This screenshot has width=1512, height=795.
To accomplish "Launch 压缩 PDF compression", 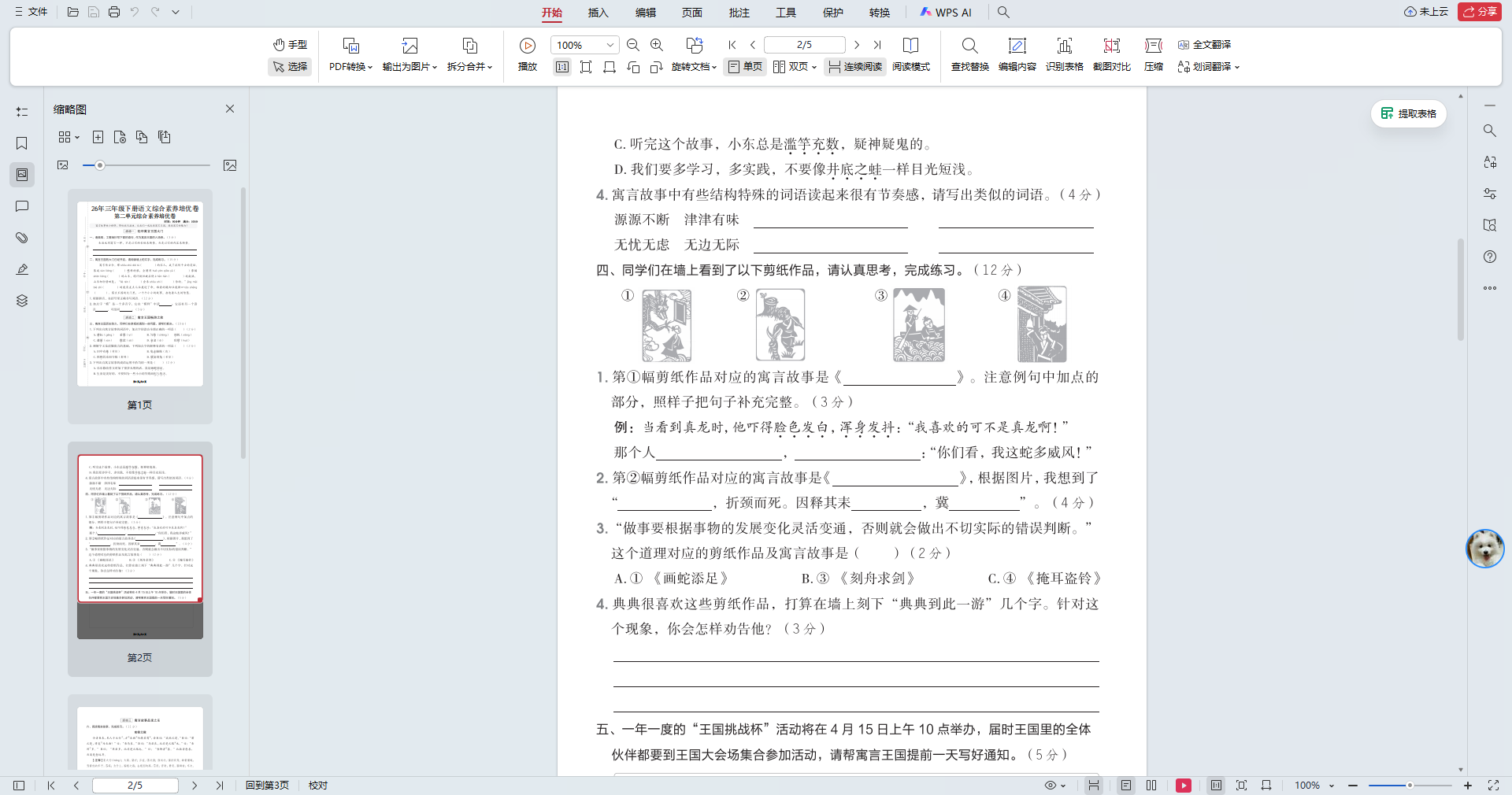I will tap(1153, 54).
